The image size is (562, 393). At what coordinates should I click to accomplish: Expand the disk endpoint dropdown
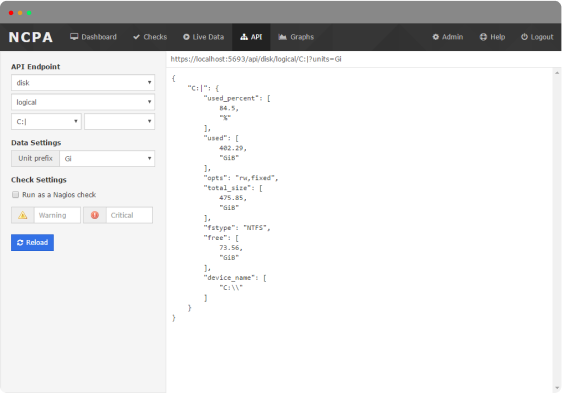click(83, 83)
